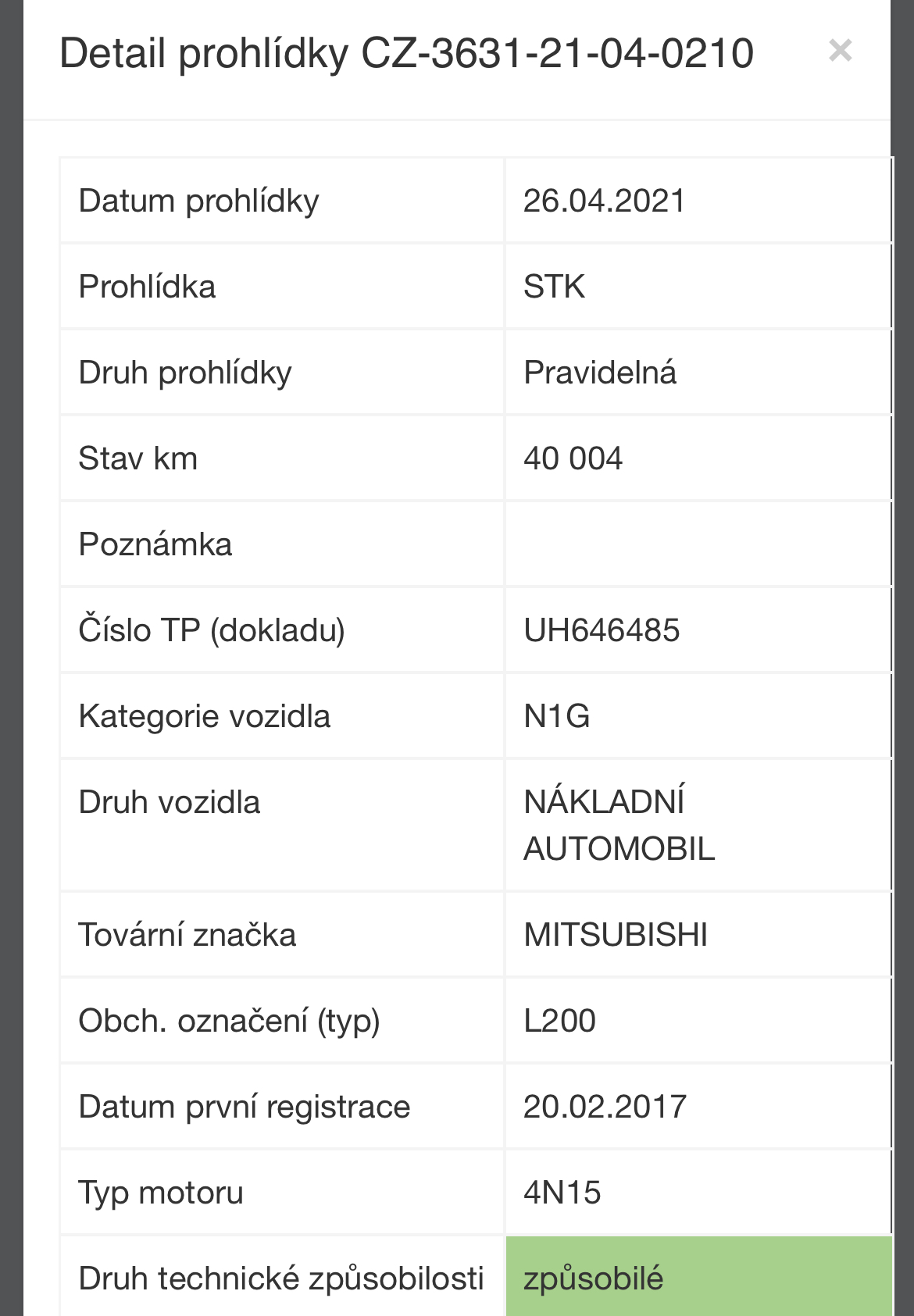The height and width of the screenshot is (1316, 914).
Task: Select engine type 4N15
Action: point(562,1193)
